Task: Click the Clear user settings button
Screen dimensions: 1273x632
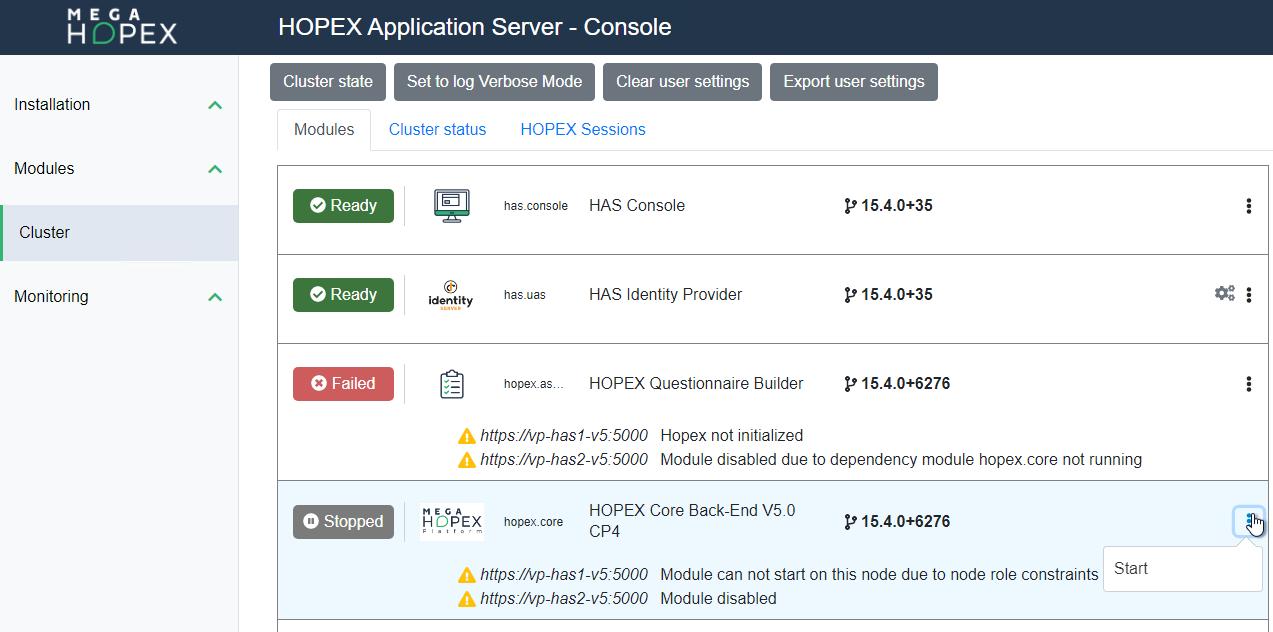Action: (682, 82)
